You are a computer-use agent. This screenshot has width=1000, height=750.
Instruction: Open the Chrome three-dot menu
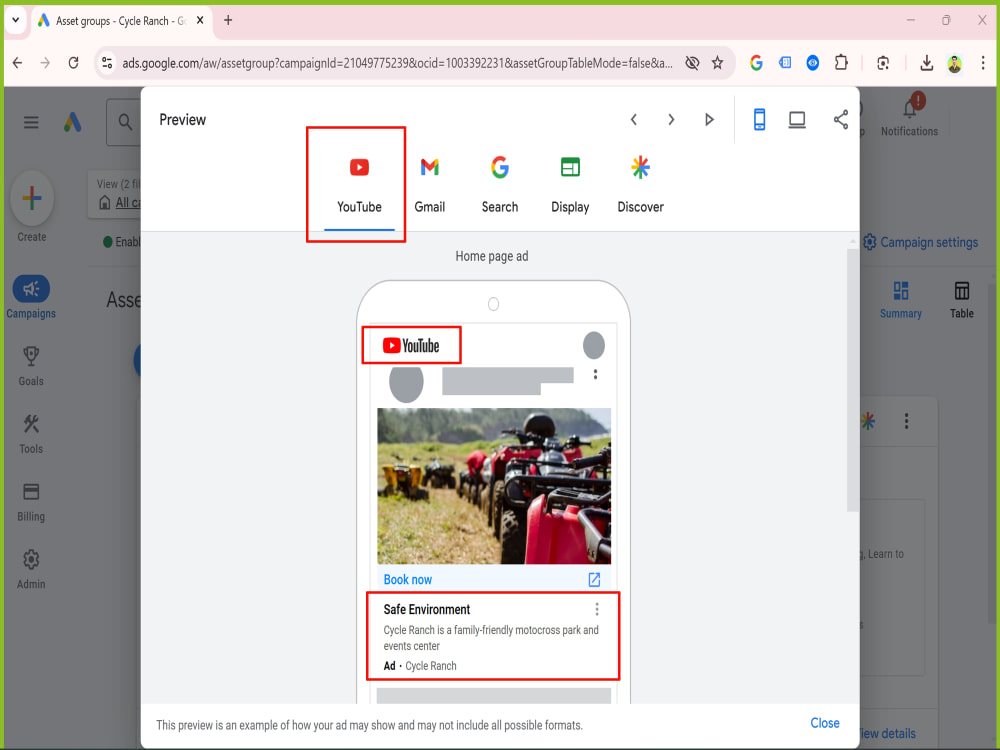pos(982,62)
